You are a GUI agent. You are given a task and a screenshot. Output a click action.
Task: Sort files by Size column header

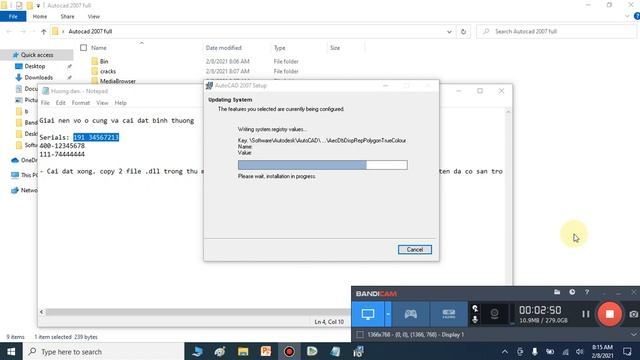click(335, 48)
